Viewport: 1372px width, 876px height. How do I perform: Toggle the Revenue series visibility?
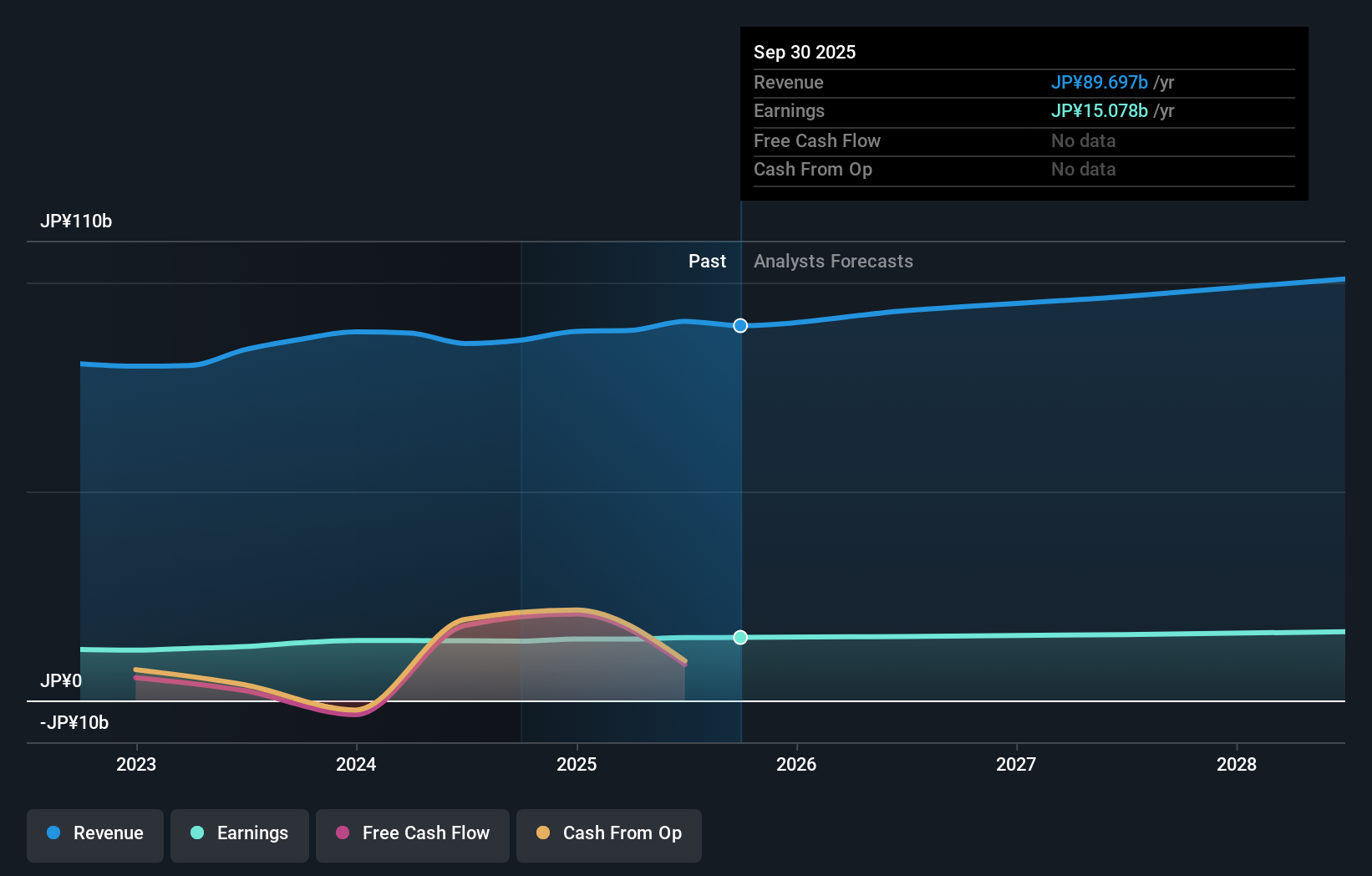(x=94, y=835)
